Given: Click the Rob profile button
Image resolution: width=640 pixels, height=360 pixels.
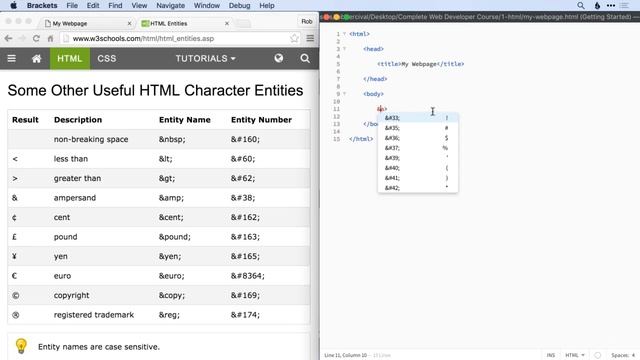Looking at the screenshot, I should point(307,21).
